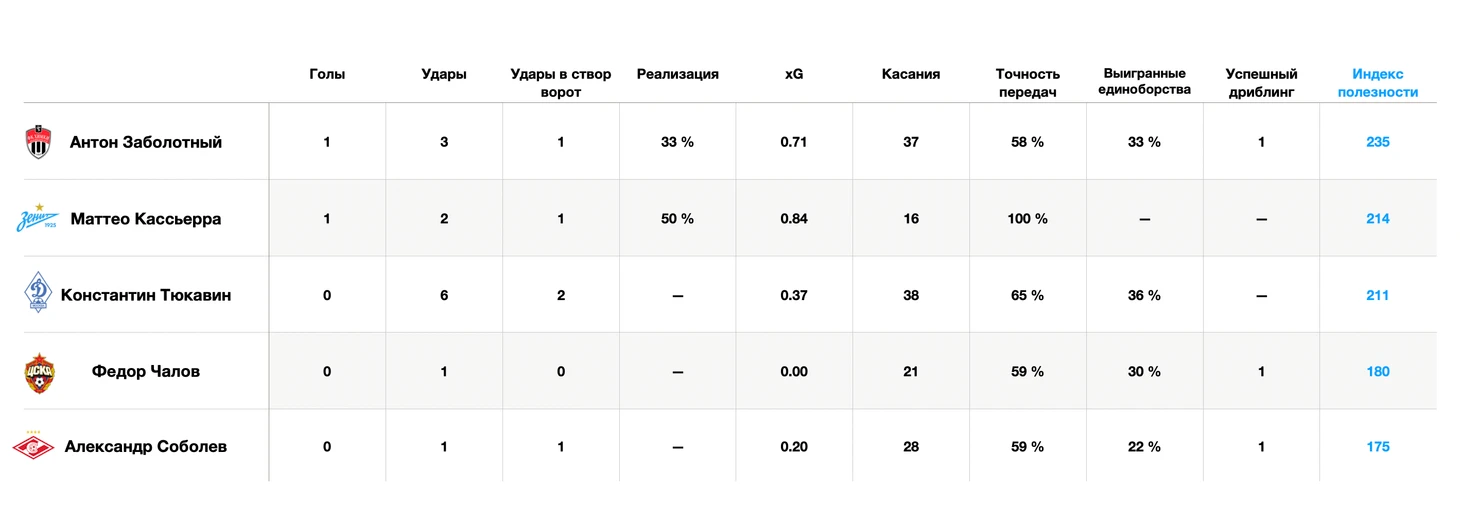Open player Антон Заболотный

pos(146,142)
